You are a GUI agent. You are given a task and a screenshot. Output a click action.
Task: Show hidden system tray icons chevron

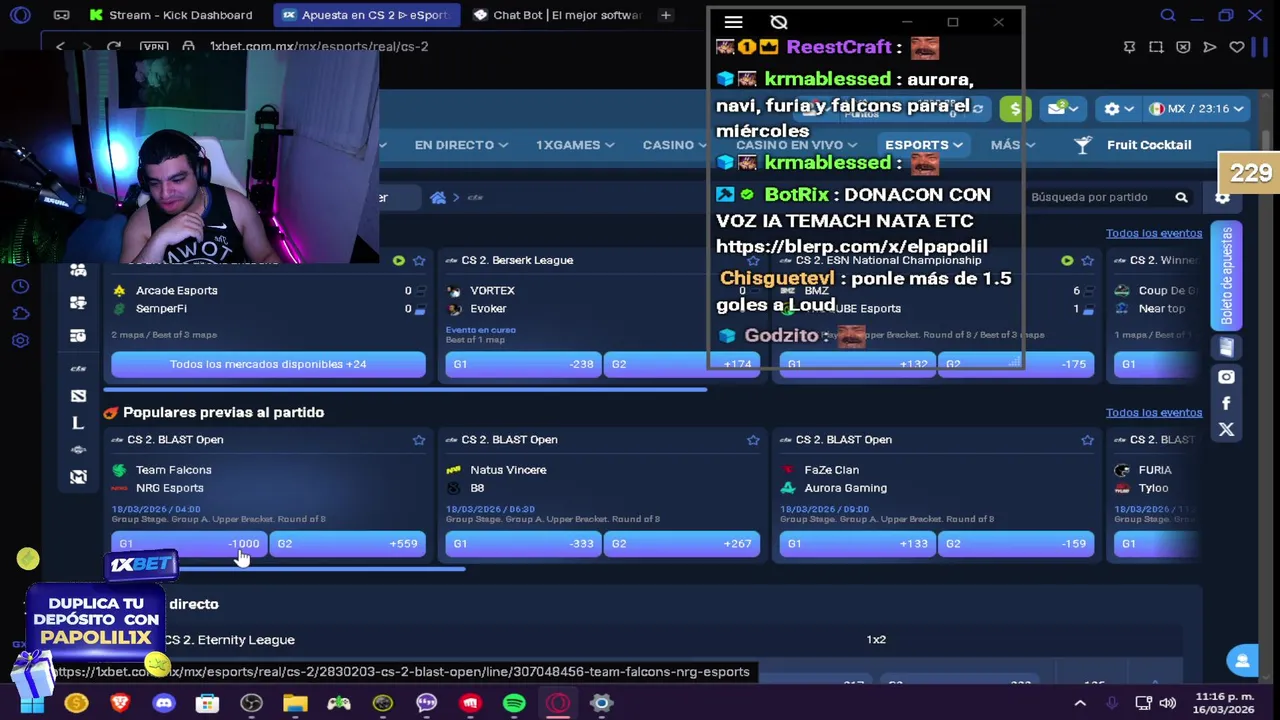(x=1080, y=703)
